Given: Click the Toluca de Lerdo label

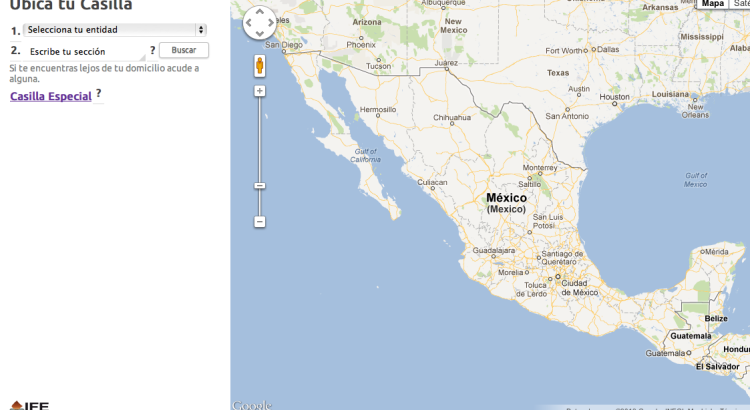Looking at the screenshot, I should click(x=531, y=289).
